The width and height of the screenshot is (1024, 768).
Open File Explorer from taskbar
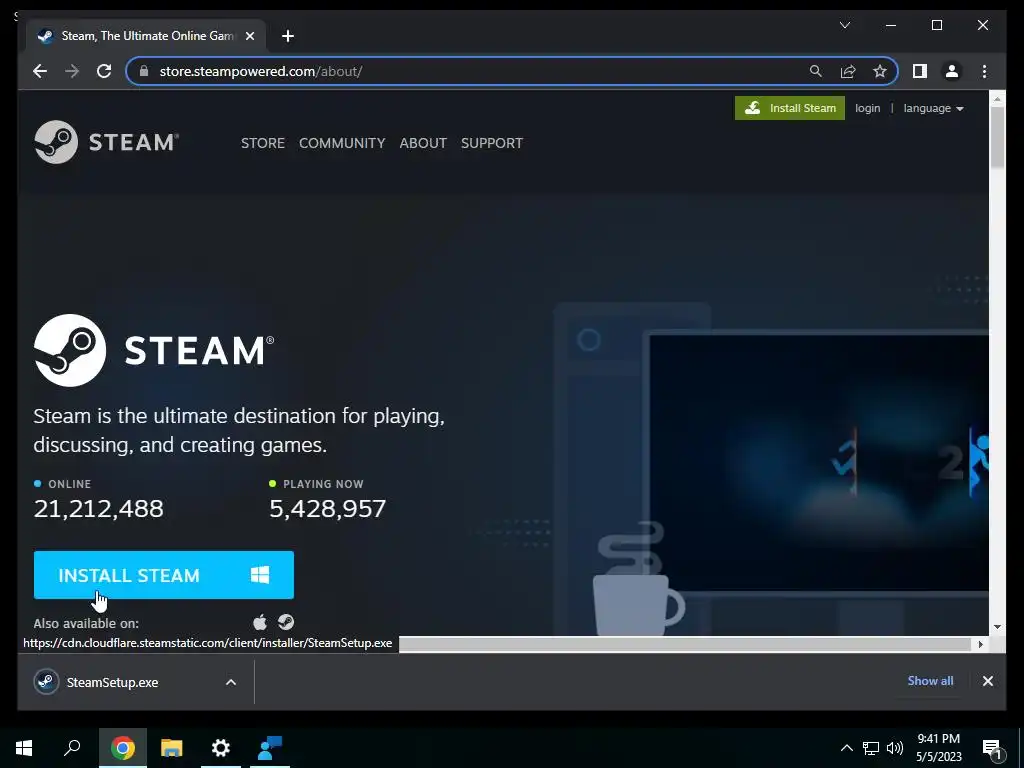pyautogui.click(x=172, y=748)
